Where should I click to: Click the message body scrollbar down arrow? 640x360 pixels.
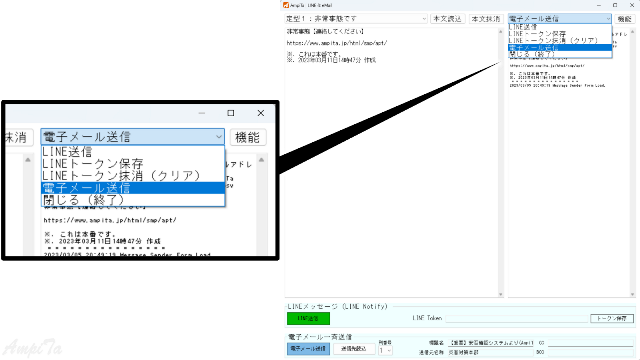(x=500, y=294)
